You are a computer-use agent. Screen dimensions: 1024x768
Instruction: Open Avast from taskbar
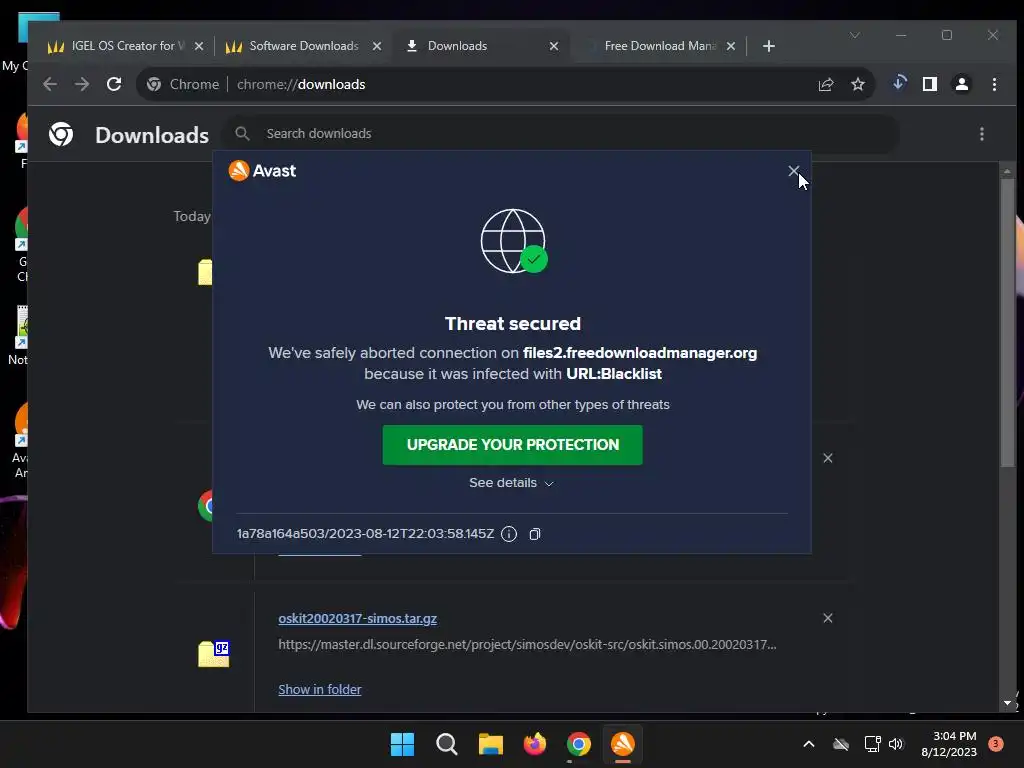pos(622,744)
